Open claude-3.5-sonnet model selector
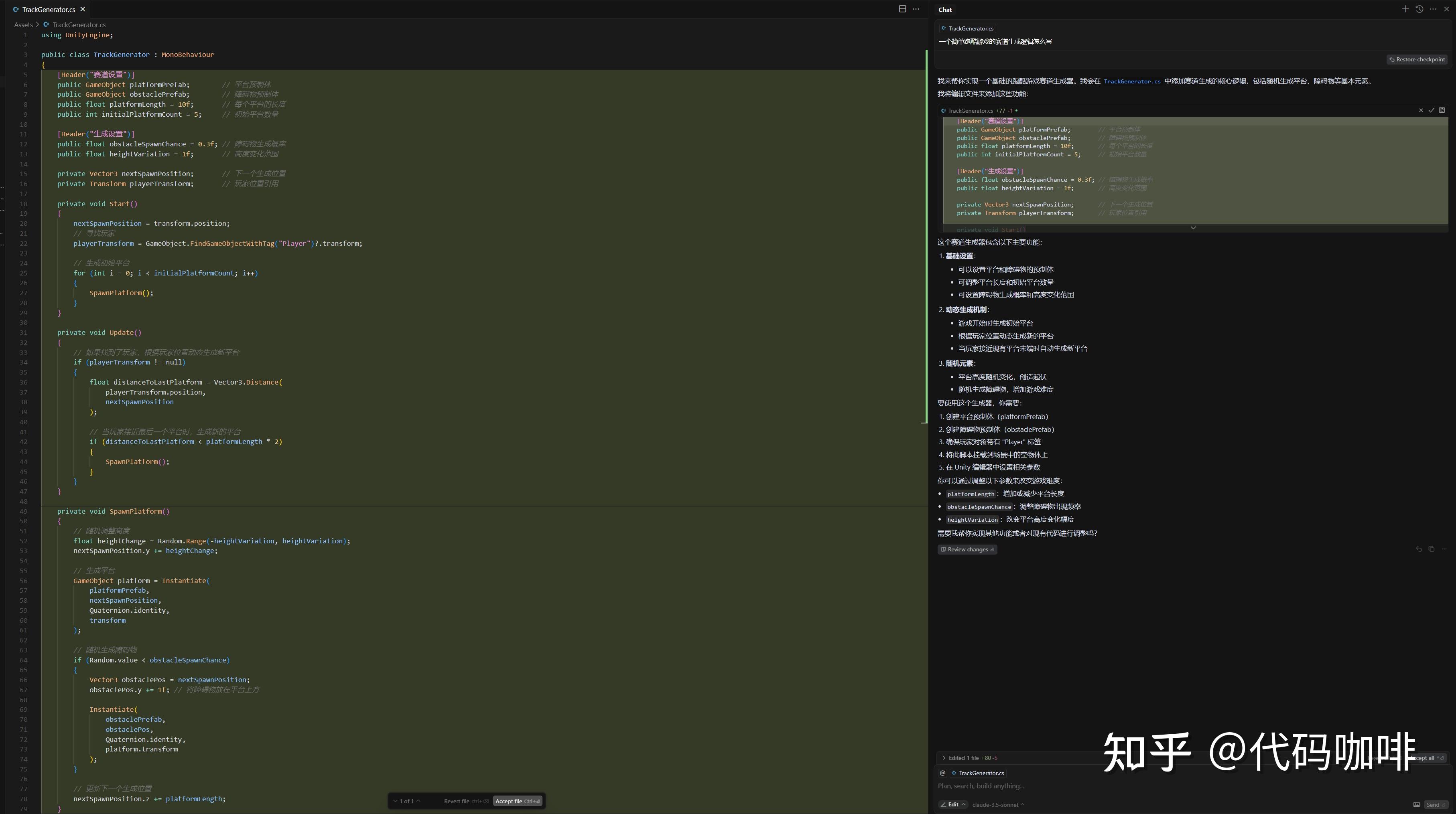The height and width of the screenshot is (814, 1456). (x=997, y=805)
